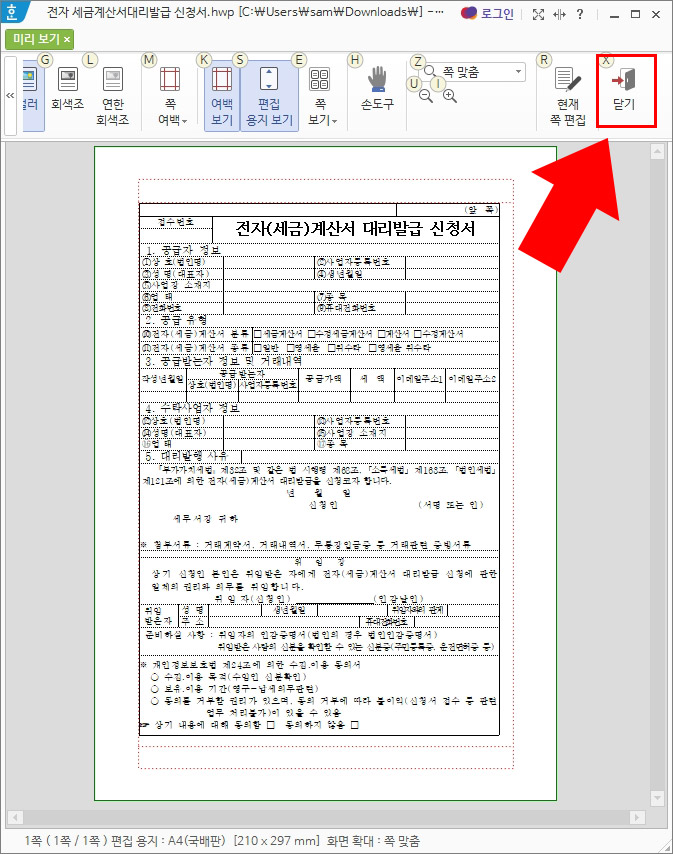Click the vertical scrollbar down arrow
The width and height of the screenshot is (673, 854).
pyautogui.click(x=657, y=798)
